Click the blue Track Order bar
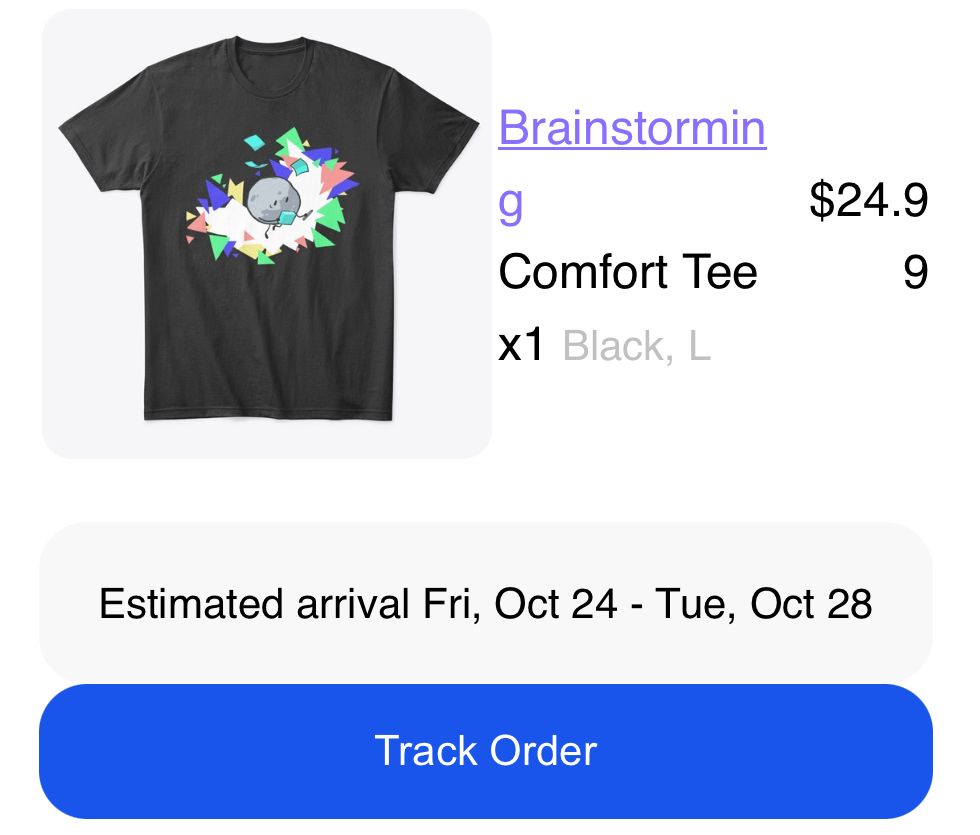The width and height of the screenshot is (980, 835). coord(487,750)
